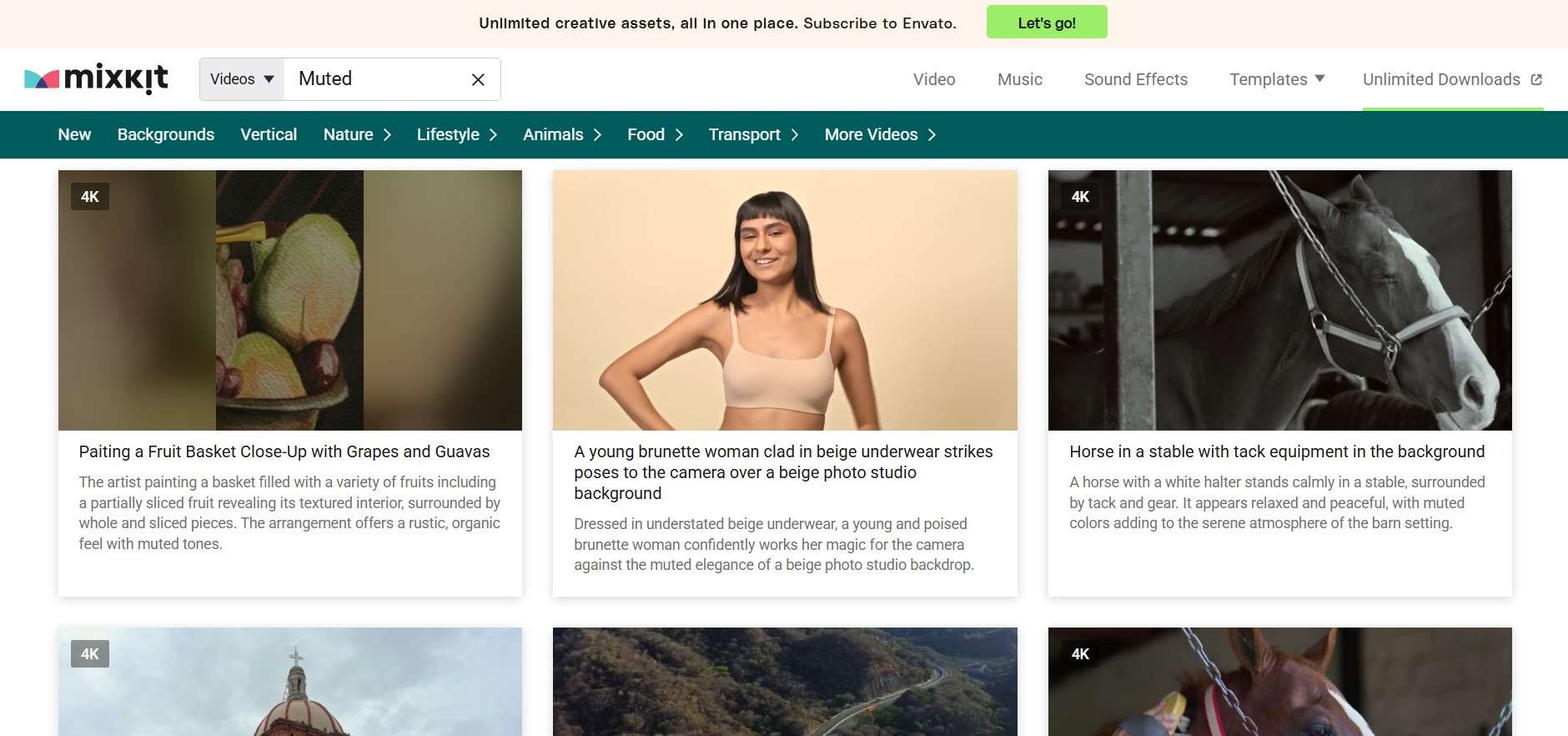The image size is (1568, 736).
Task: Open the aerial mountain road video thumbnail
Action: tap(785, 682)
